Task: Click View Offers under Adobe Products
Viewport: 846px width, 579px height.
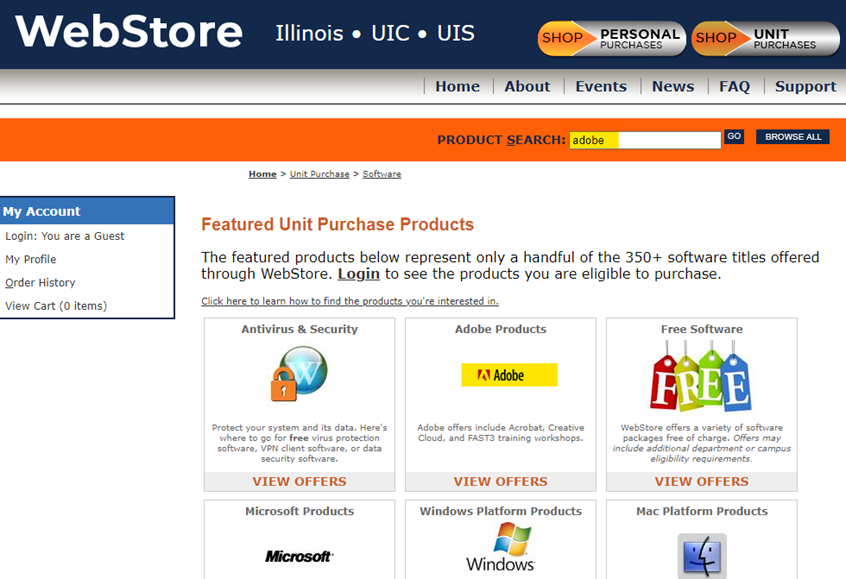Action: [x=500, y=481]
